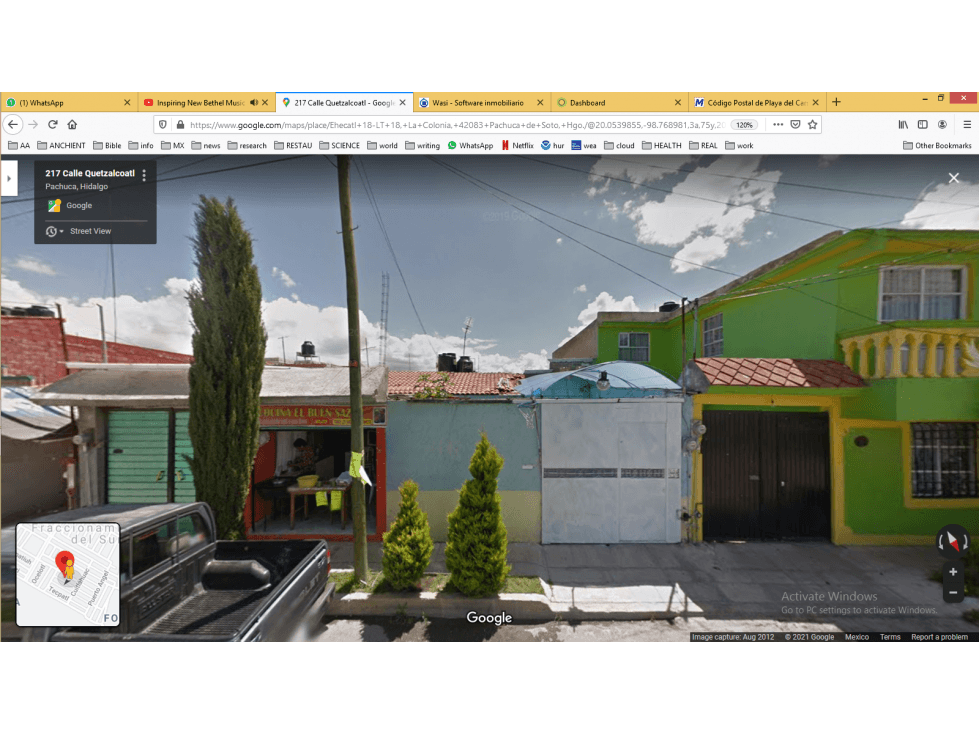Screen dimensions: 979x734
Task: Show sidebars icon in toolbar
Action: coord(923,125)
